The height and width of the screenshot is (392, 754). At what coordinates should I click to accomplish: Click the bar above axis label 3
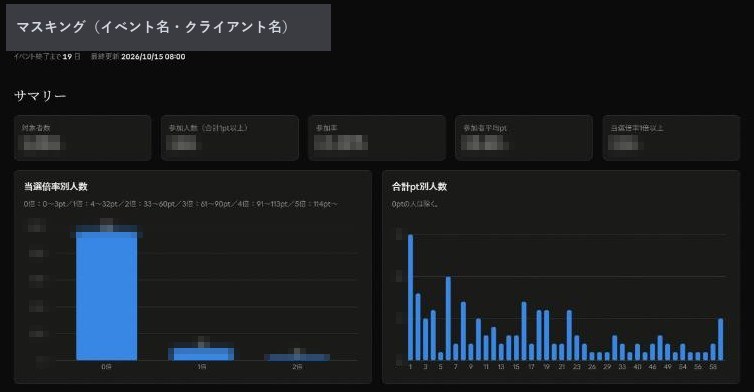[426, 339]
